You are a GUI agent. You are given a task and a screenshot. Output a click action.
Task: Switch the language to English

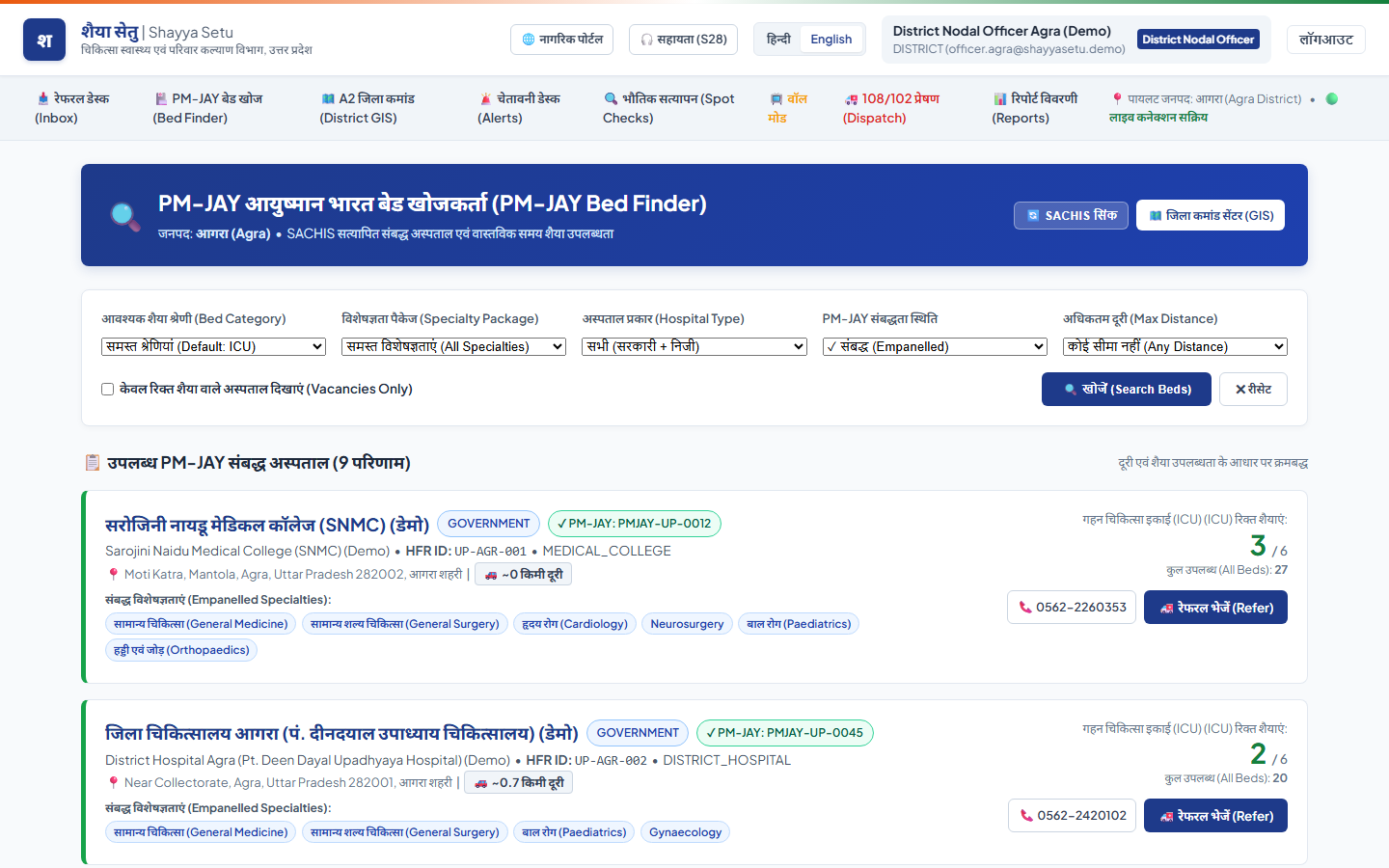831,40
